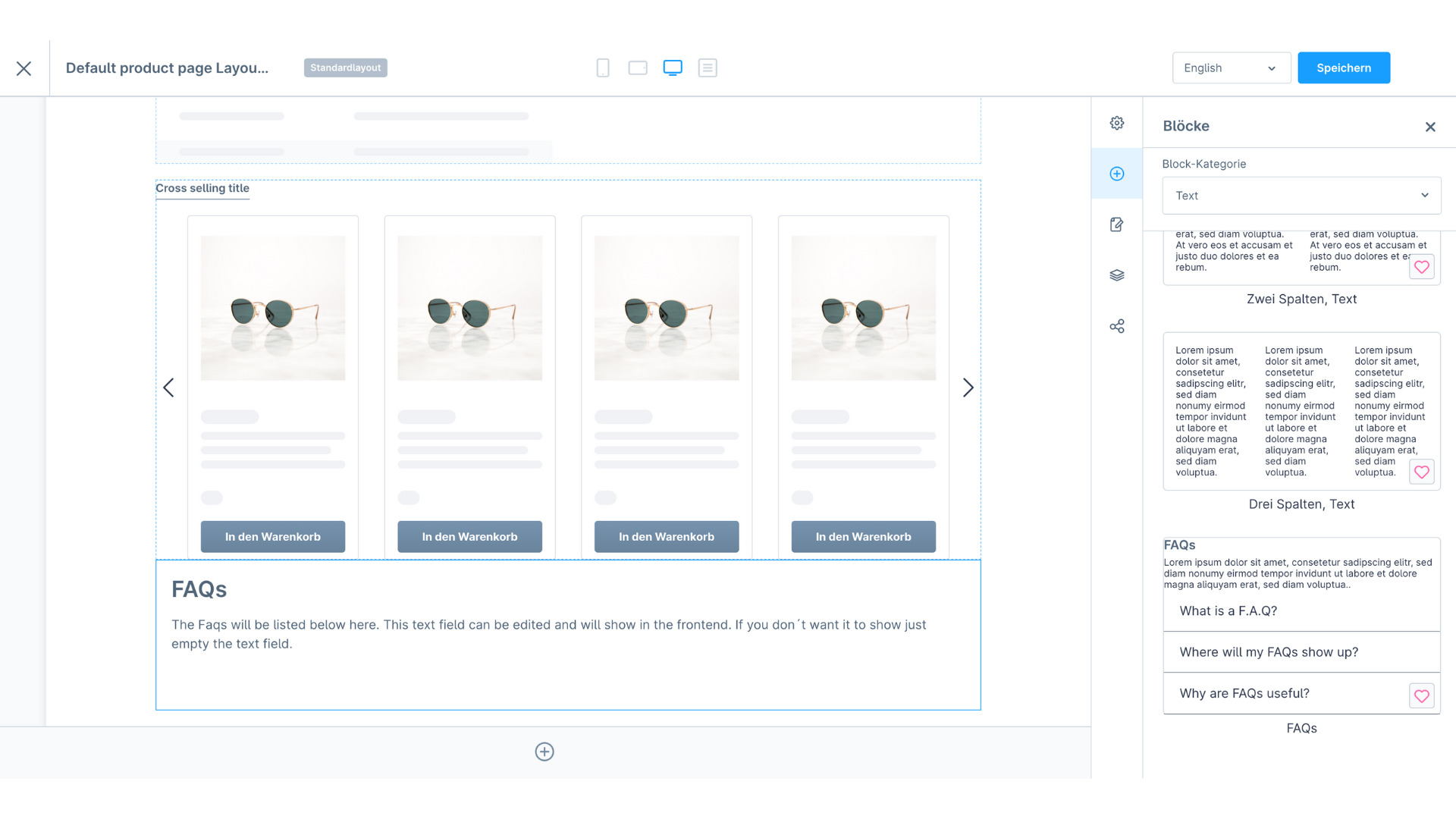Image resolution: width=1456 pixels, height=819 pixels.
Task: Open the layers navigator sidebar icon
Action: coord(1117,275)
